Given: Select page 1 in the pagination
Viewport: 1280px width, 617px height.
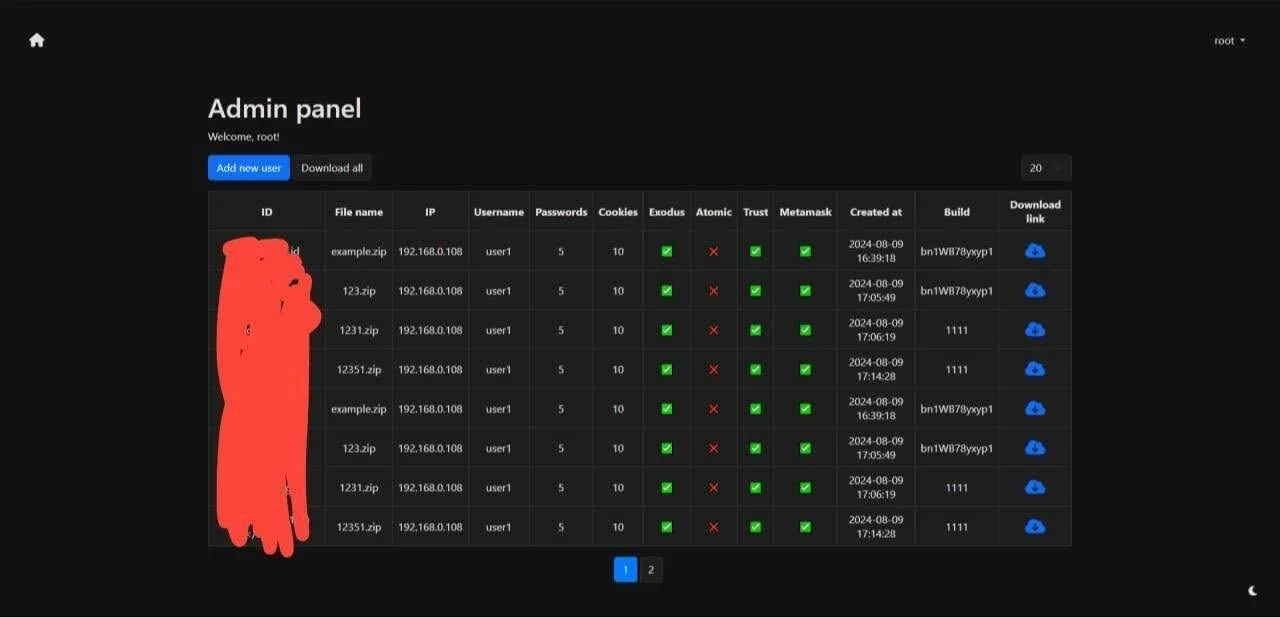Looking at the screenshot, I should (625, 569).
